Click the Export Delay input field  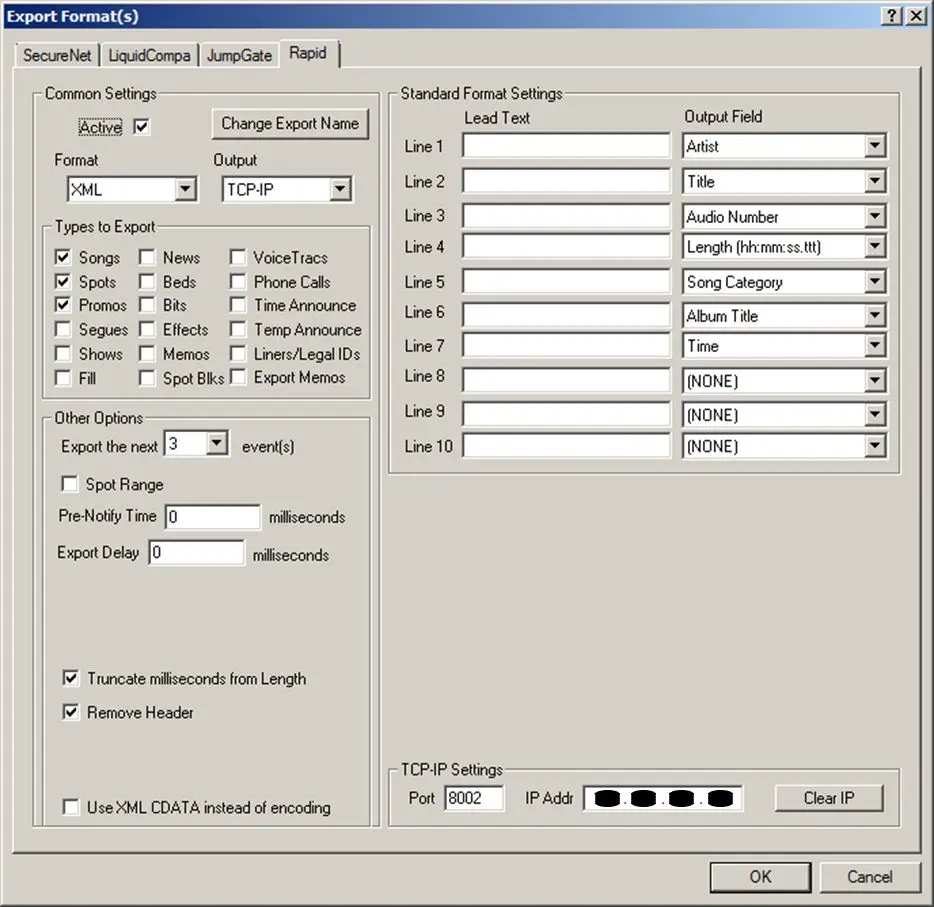(197, 552)
